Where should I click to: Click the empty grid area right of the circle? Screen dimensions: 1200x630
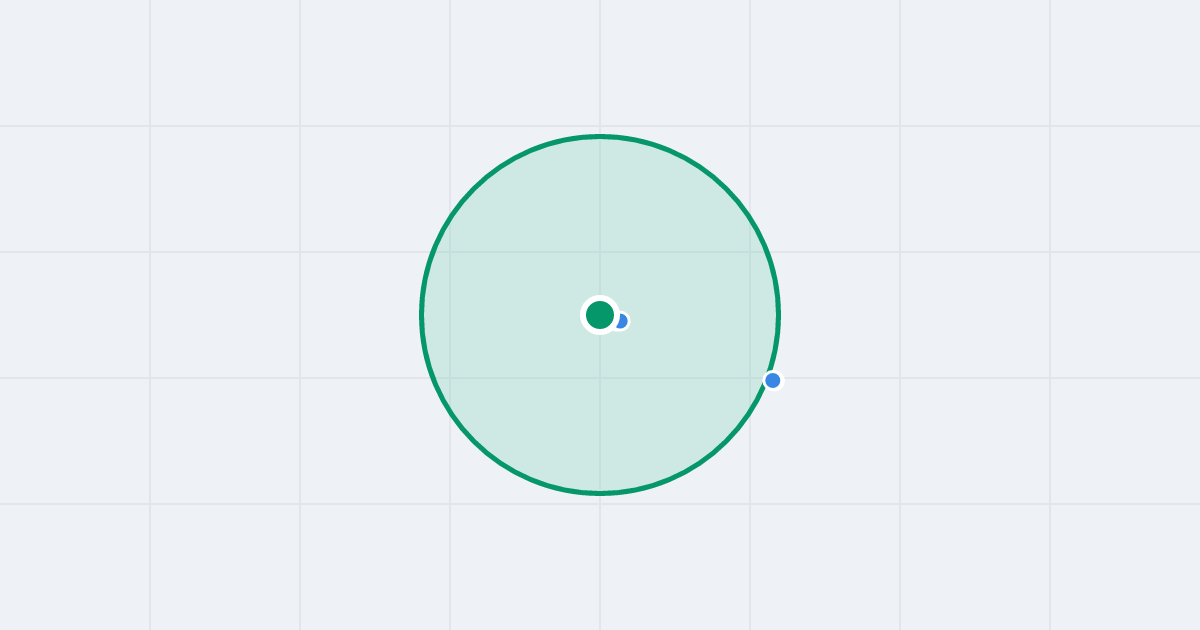pos(975,315)
